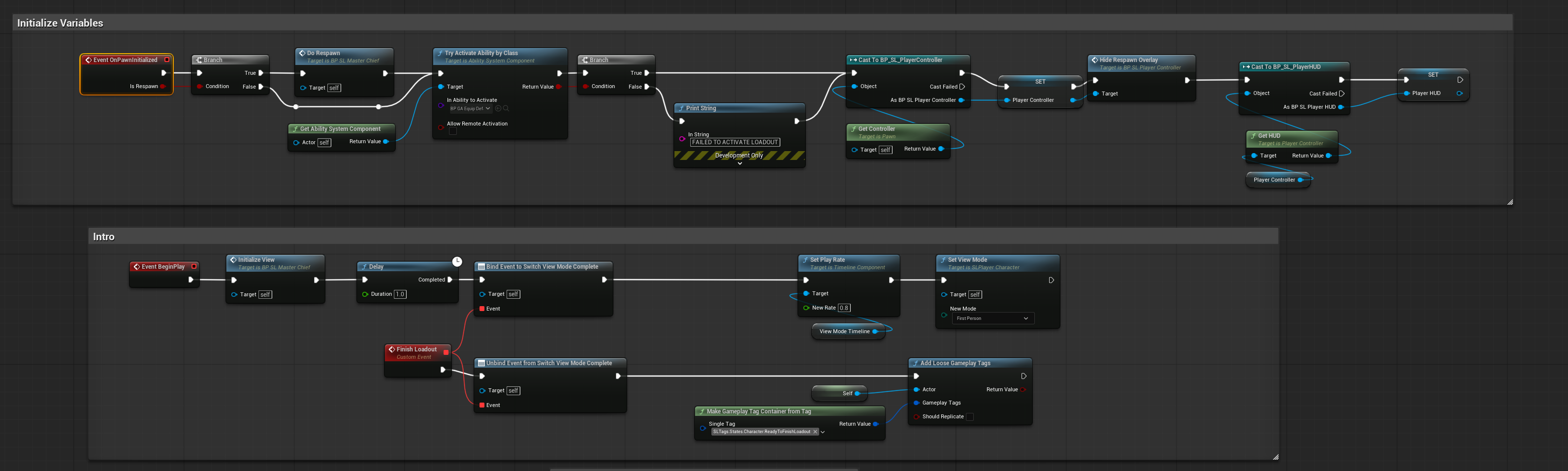Click the Self reference node
The image size is (1568, 471).
click(839, 393)
